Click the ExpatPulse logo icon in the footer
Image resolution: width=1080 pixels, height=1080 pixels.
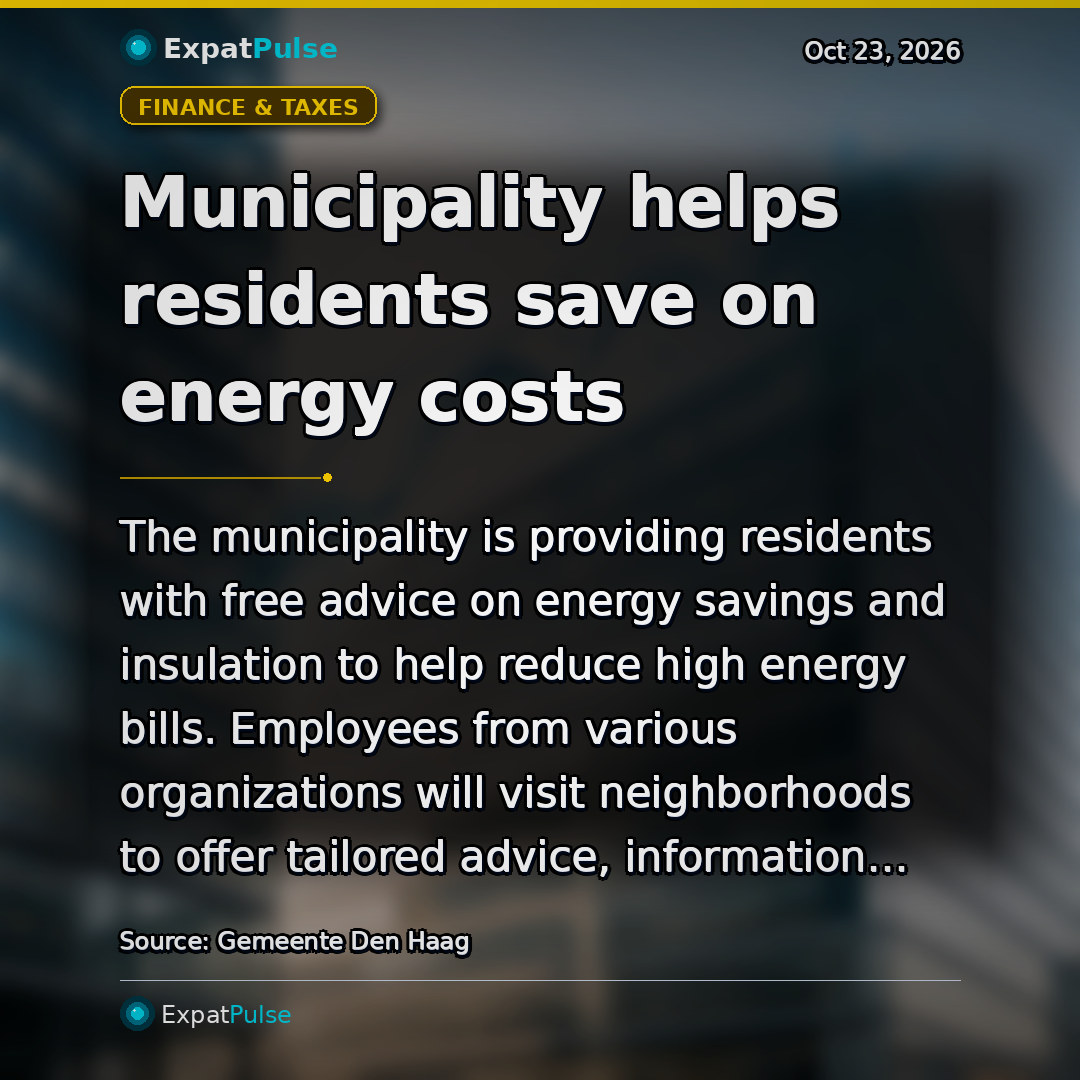pyautogui.click(x=137, y=1014)
